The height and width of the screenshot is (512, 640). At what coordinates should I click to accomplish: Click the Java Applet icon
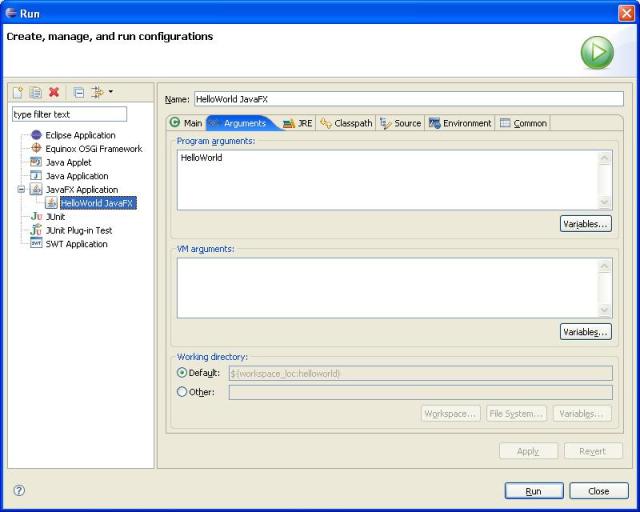[36, 162]
